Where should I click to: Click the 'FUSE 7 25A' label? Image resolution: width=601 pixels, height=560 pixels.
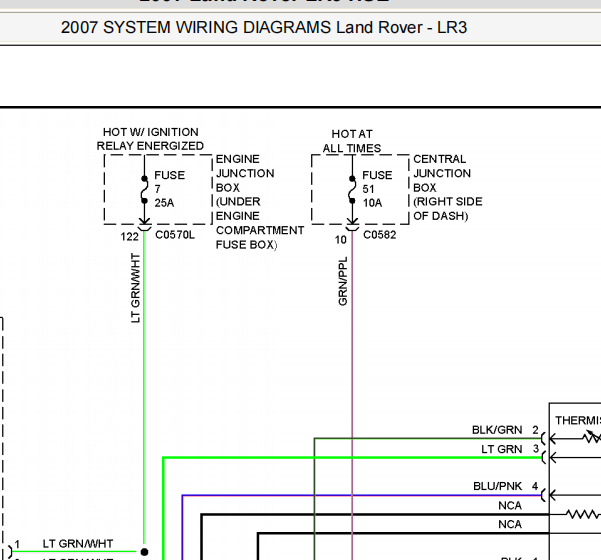pyautogui.click(x=169, y=189)
